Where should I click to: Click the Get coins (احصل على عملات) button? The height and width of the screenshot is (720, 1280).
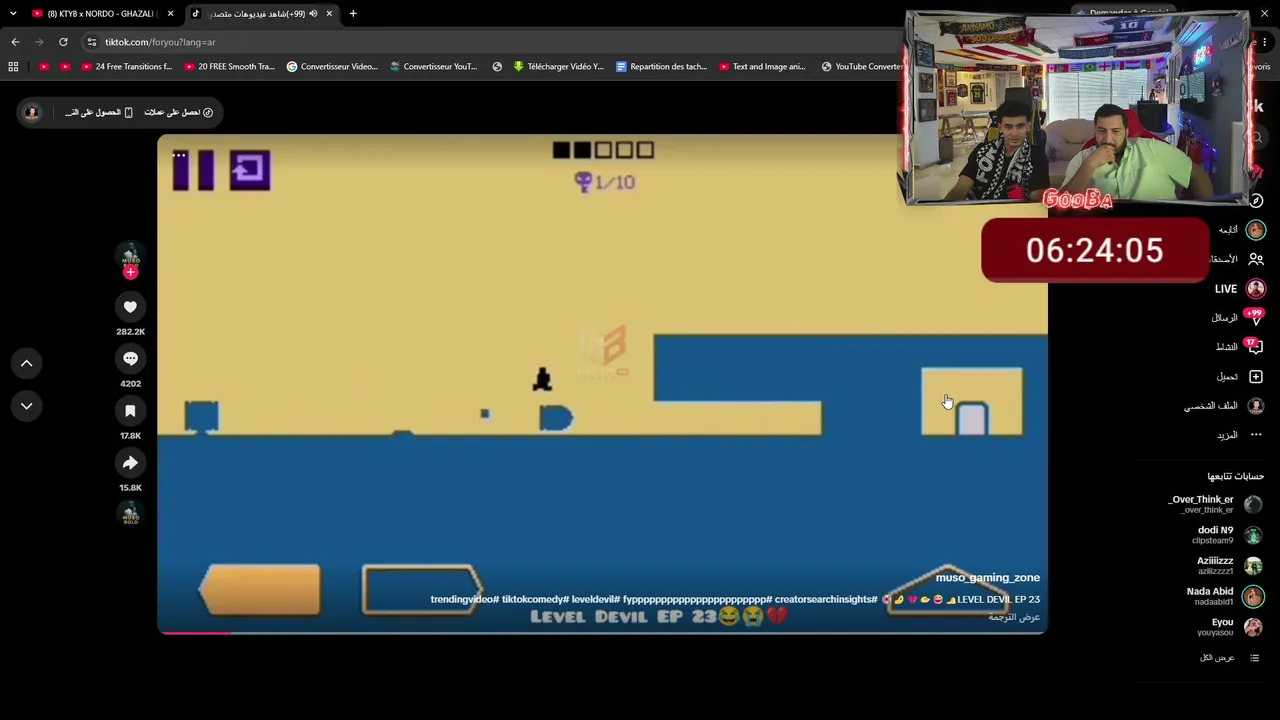[178, 112]
